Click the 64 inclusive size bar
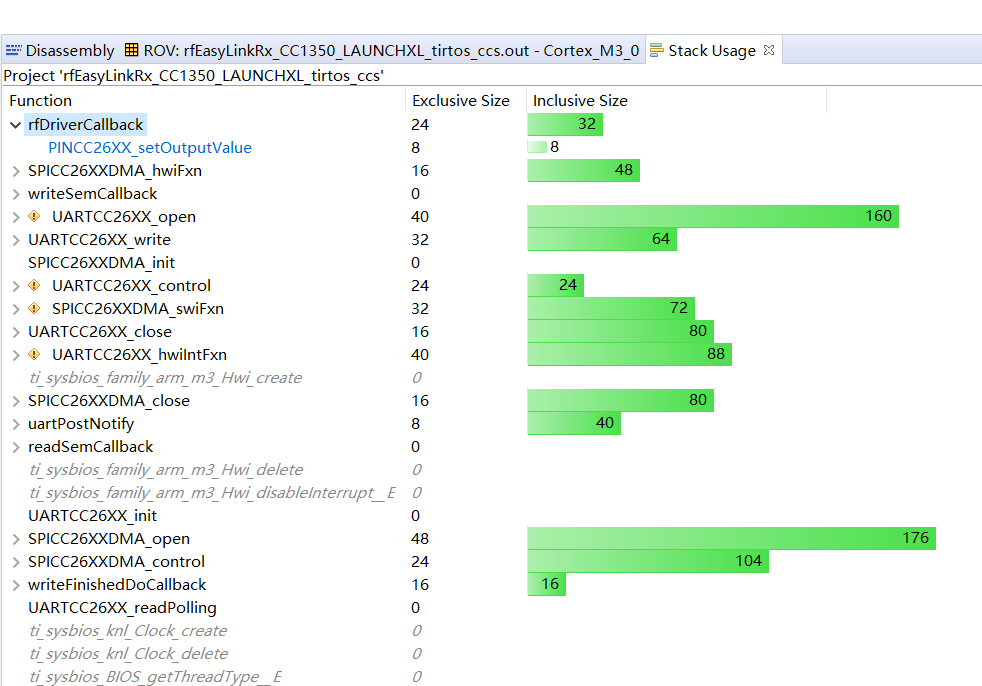The width and height of the screenshot is (982, 686). (x=602, y=239)
